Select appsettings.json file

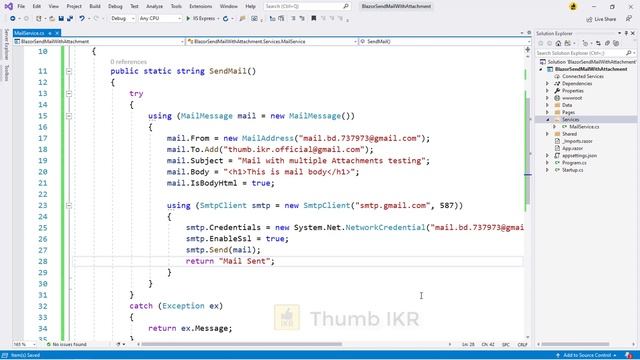pos(579,156)
